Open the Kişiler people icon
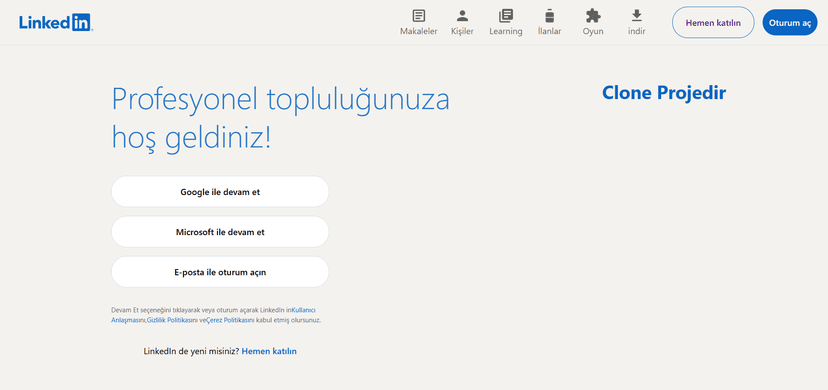828x390 pixels. 462,16
